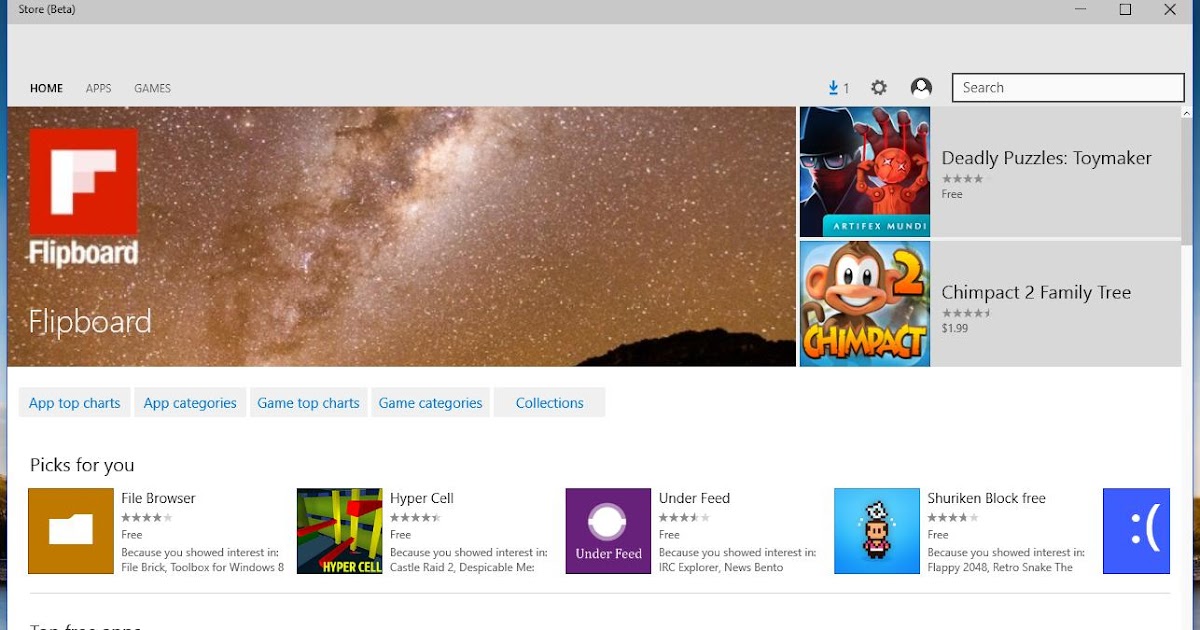Screen dimensions: 1200x630
Task: Switch to the GAMES tab
Action: (x=152, y=88)
